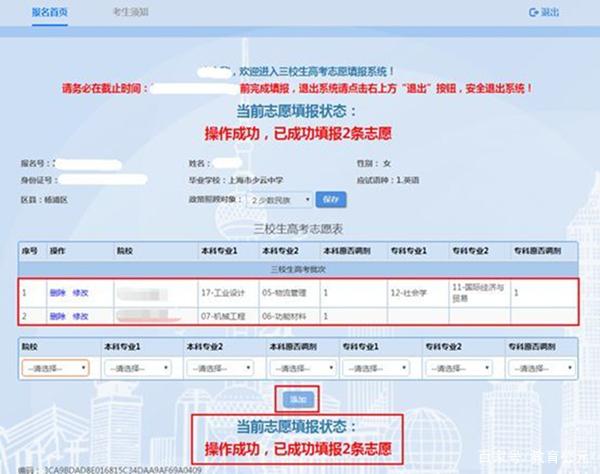Open the 本科专业1 dropdown

pos(138,367)
